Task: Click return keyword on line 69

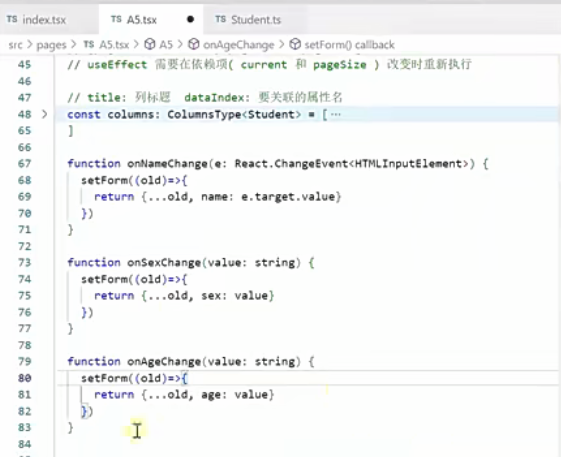Action: (x=114, y=197)
